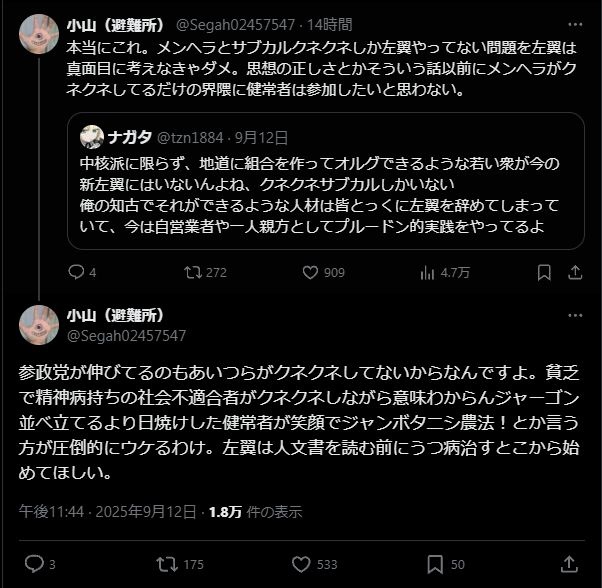Share the first tweet
Viewport: 602px width, 588px height.
coord(575,272)
